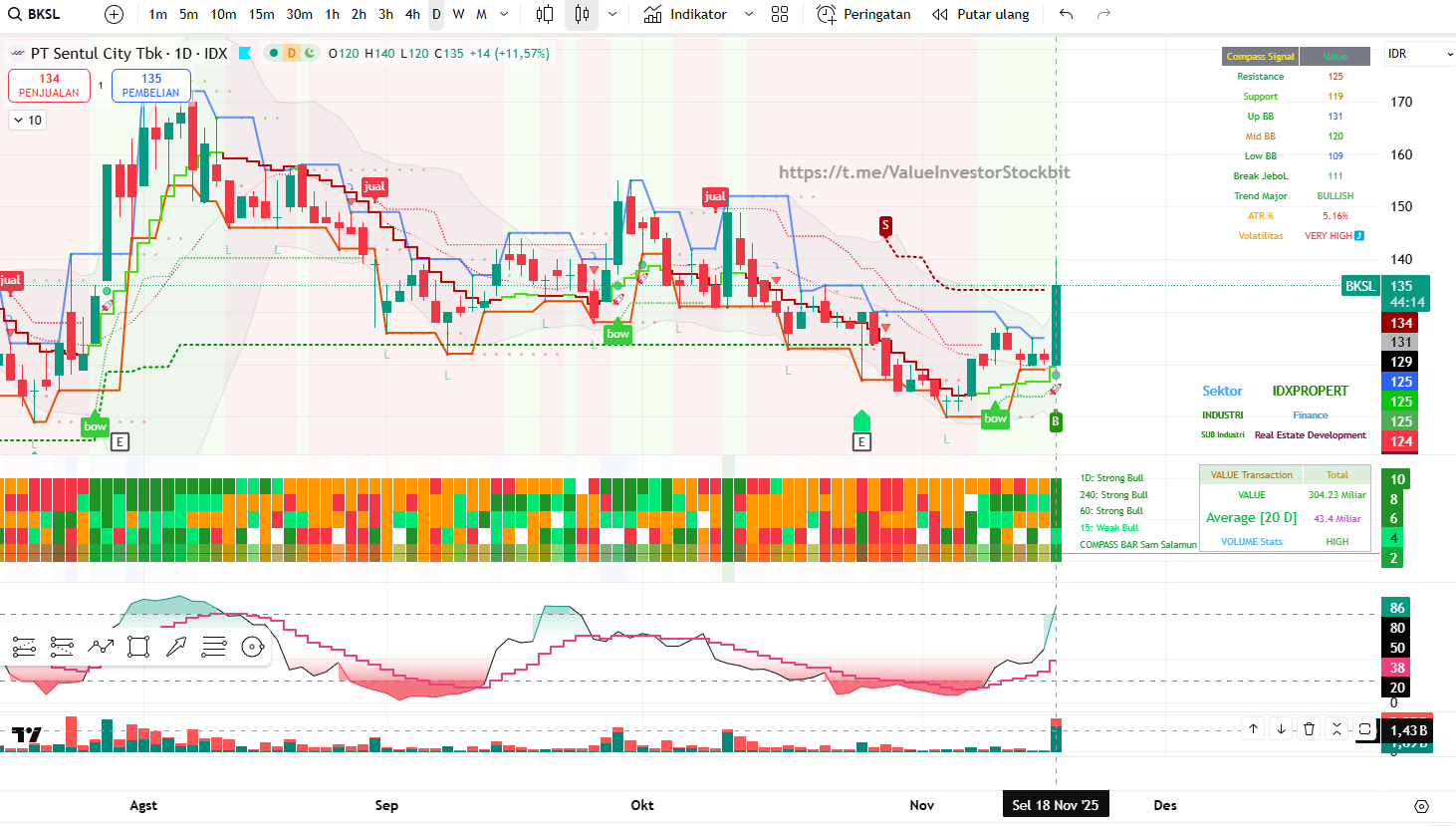Click the red S sell signal marker
1456x826 pixels.
pyautogui.click(x=885, y=227)
